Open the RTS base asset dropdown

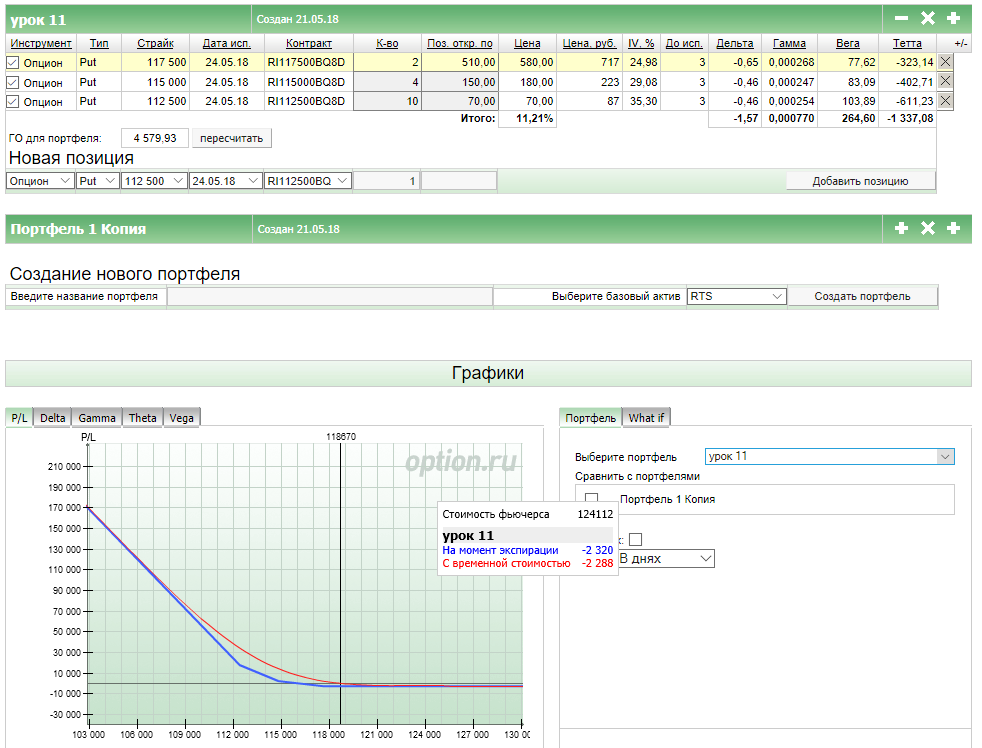click(x=737, y=296)
